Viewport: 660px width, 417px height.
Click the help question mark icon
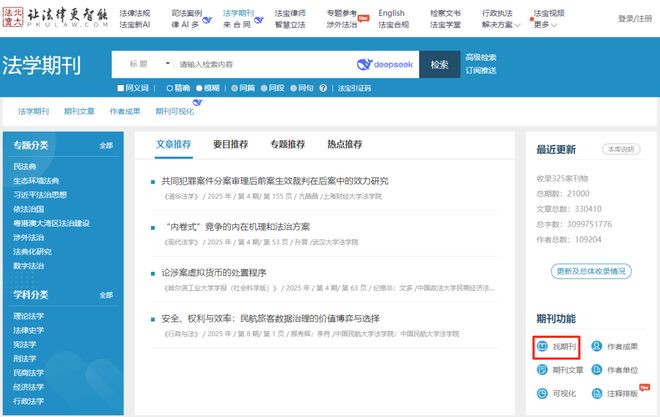(x=321, y=88)
